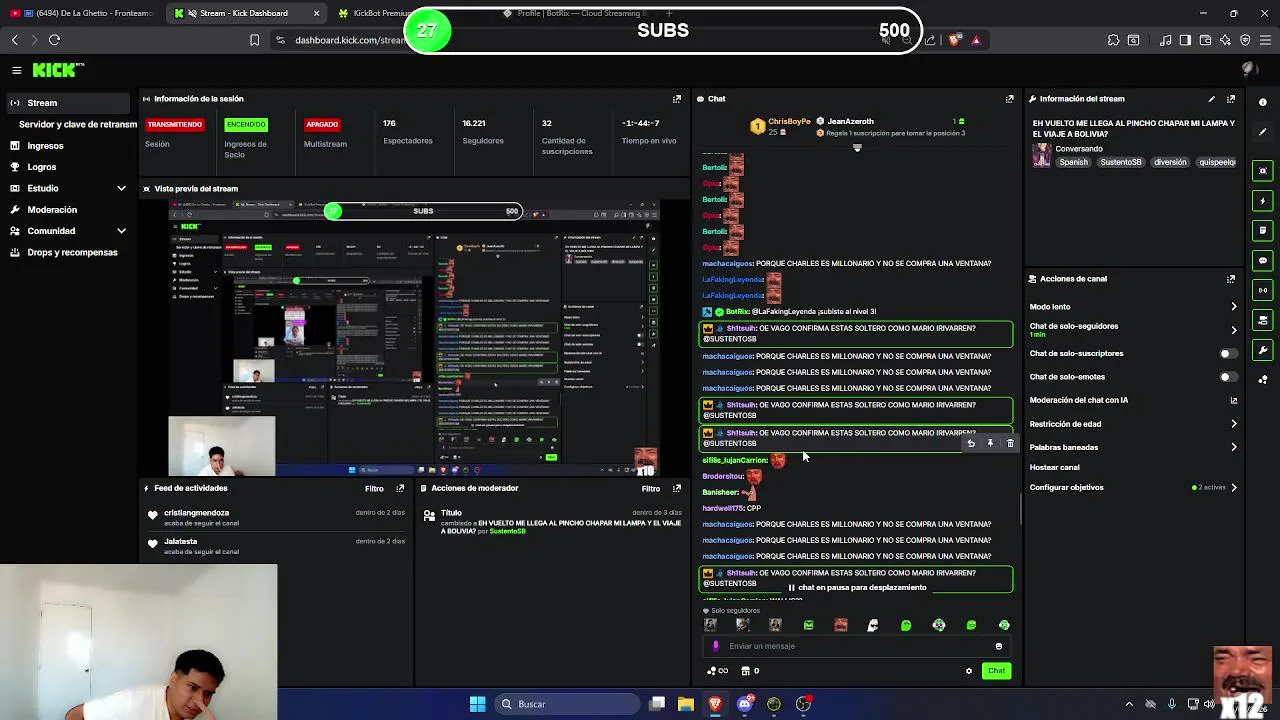The width and height of the screenshot is (1280, 720).
Task: Click the green Chat send button
Action: point(996,671)
